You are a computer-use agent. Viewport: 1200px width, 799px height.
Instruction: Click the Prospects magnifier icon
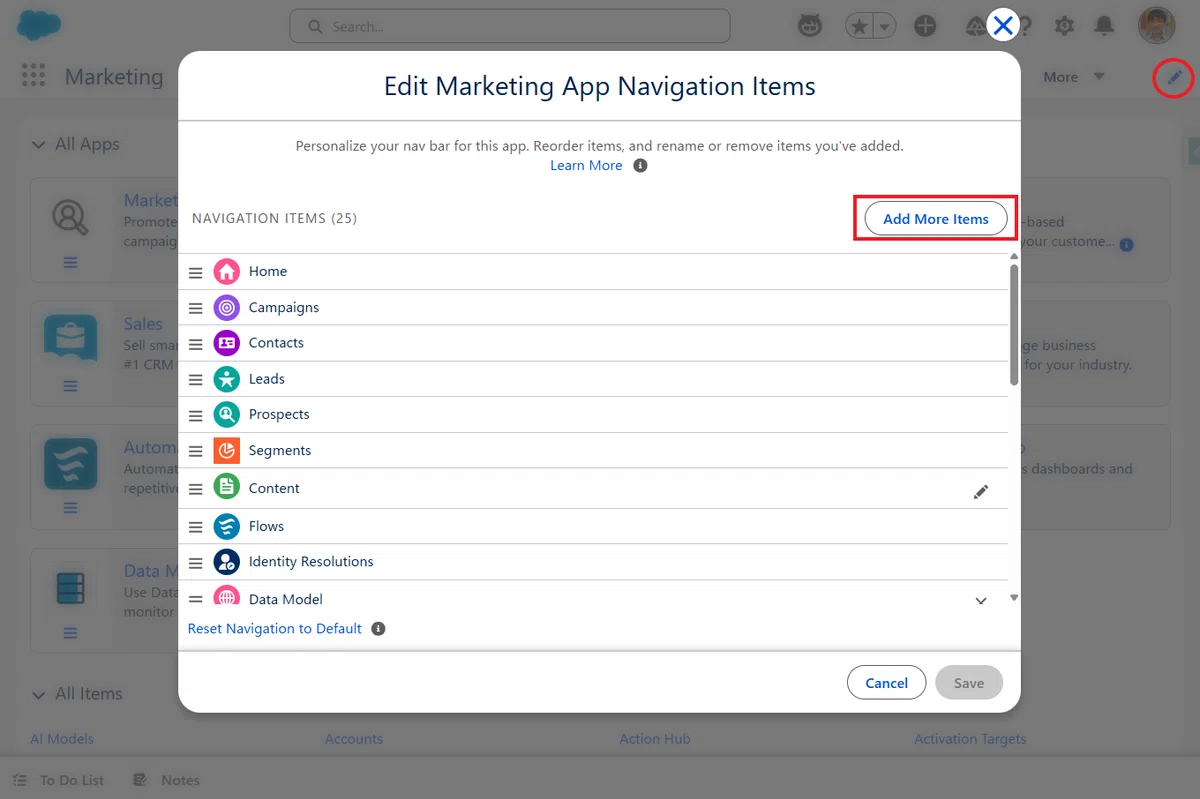[x=227, y=414]
